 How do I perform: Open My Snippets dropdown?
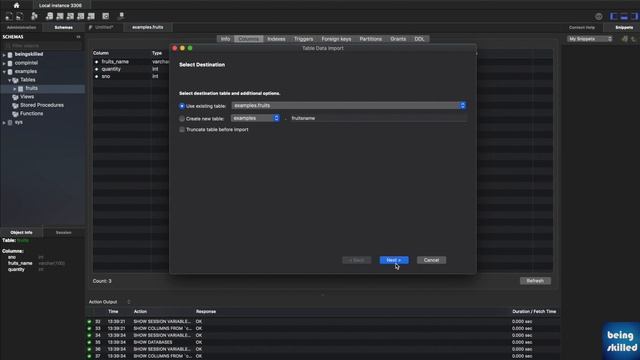tap(590, 39)
